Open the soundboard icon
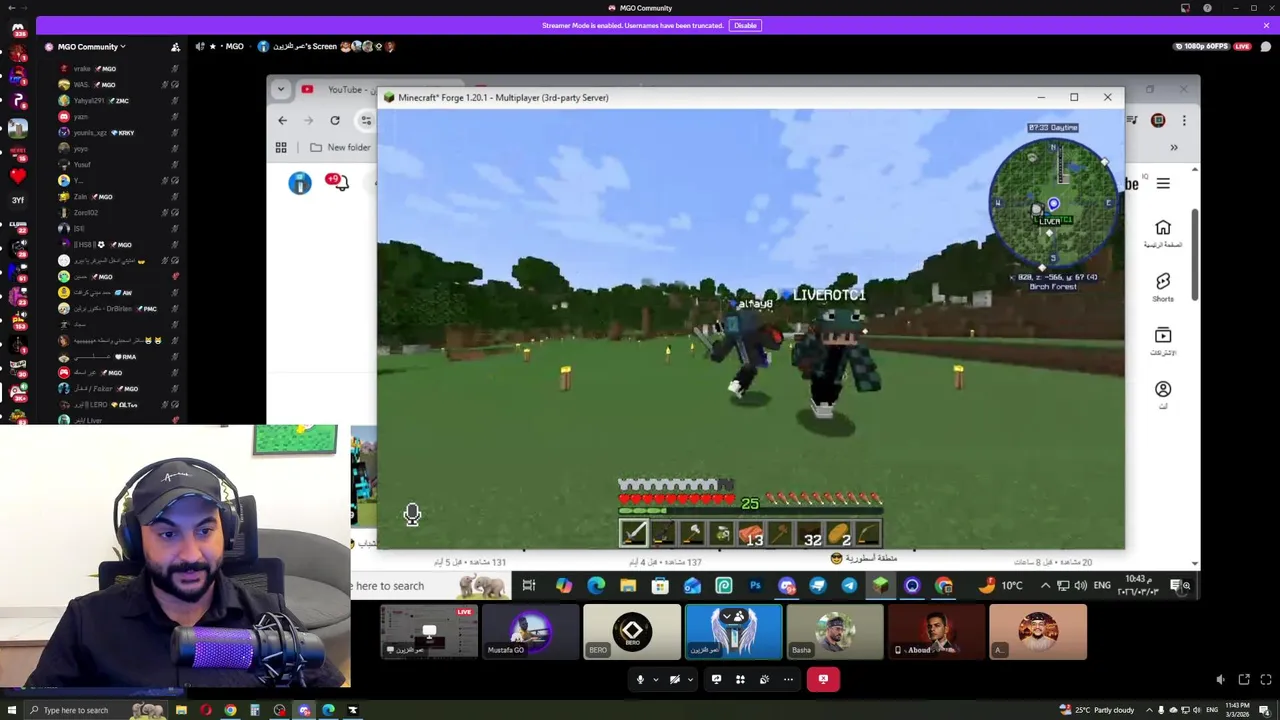Image resolution: width=1280 pixels, height=720 pixels. (x=764, y=679)
